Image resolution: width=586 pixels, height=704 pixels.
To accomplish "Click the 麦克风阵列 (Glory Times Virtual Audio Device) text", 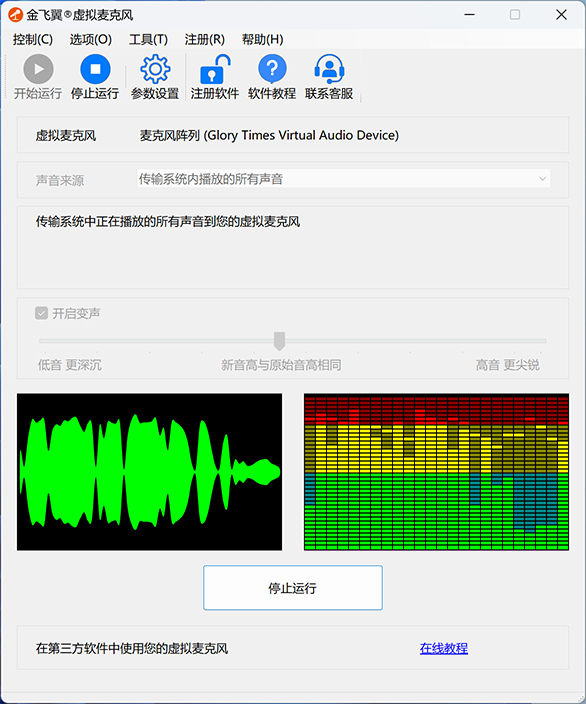I will point(269,135).
